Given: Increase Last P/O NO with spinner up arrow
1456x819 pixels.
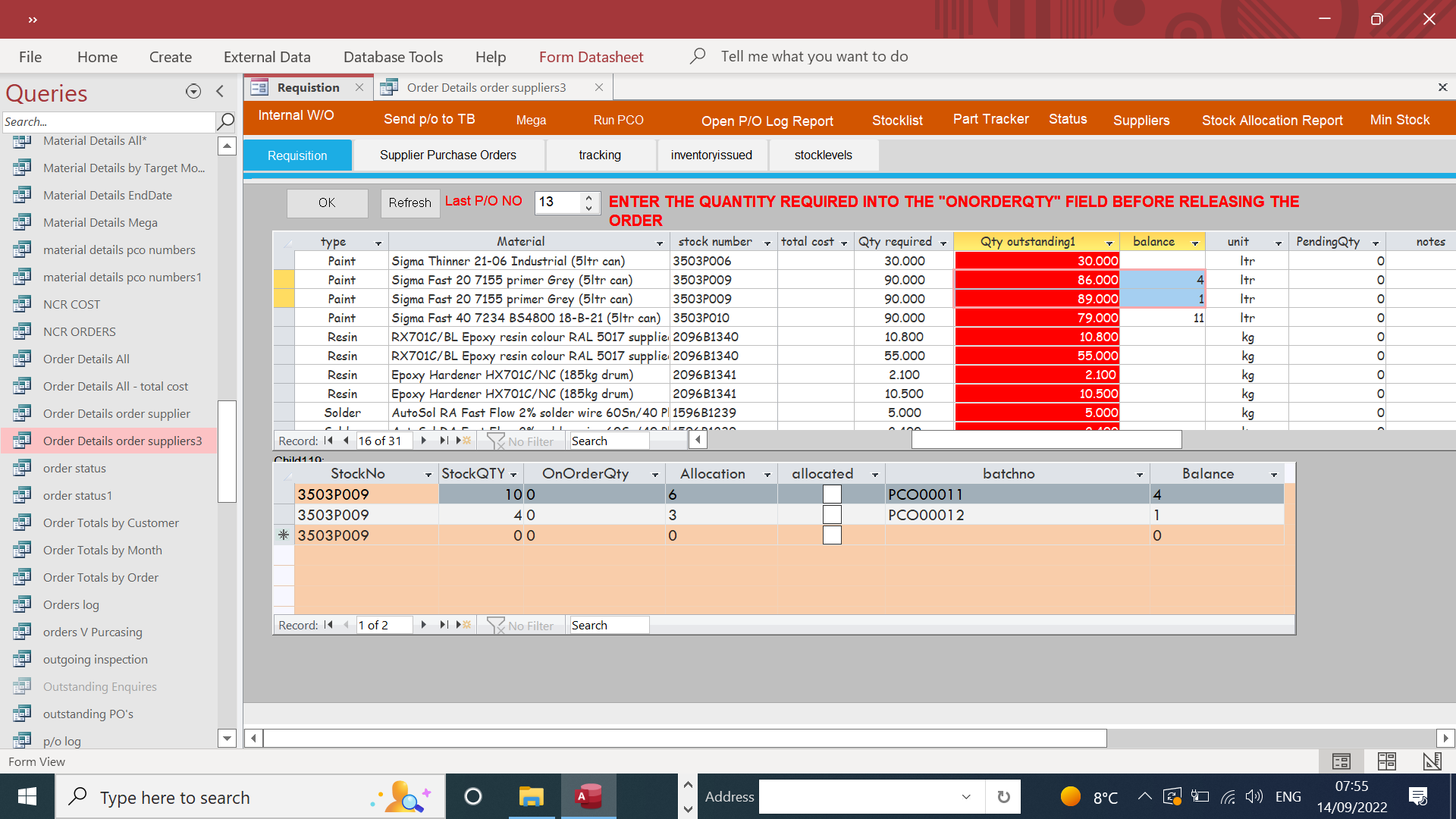Looking at the screenshot, I should point(588,197).
